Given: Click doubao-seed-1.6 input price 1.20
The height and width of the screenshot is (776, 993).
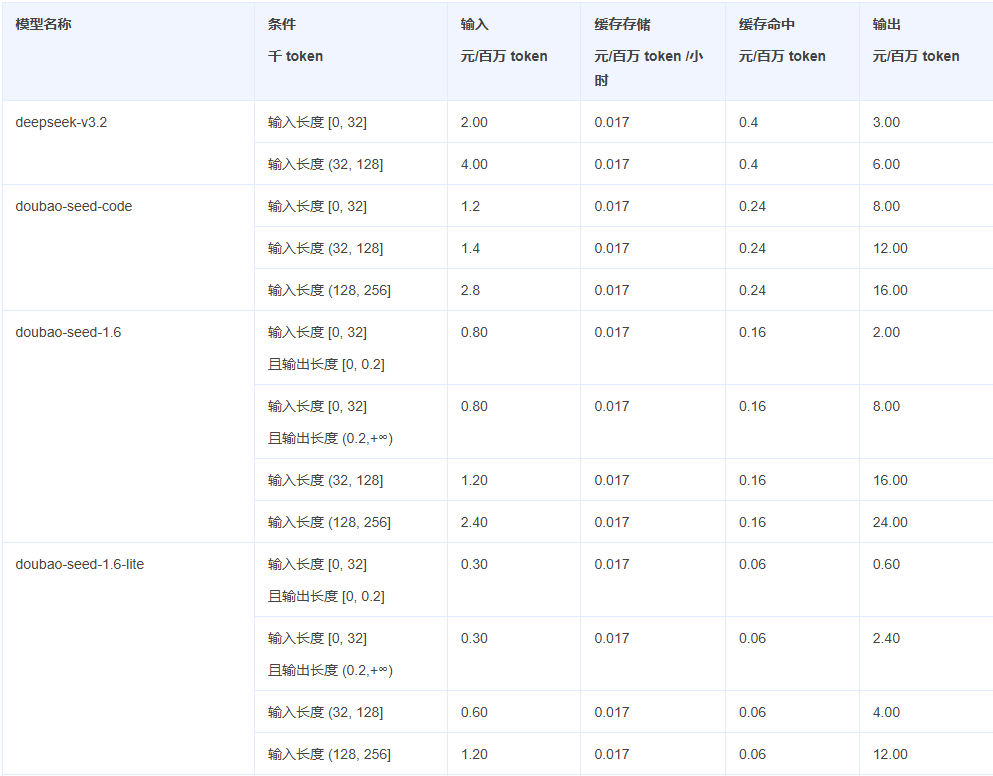Looking at the screenshot, I should pyautogui.click(x=474, y=480).
